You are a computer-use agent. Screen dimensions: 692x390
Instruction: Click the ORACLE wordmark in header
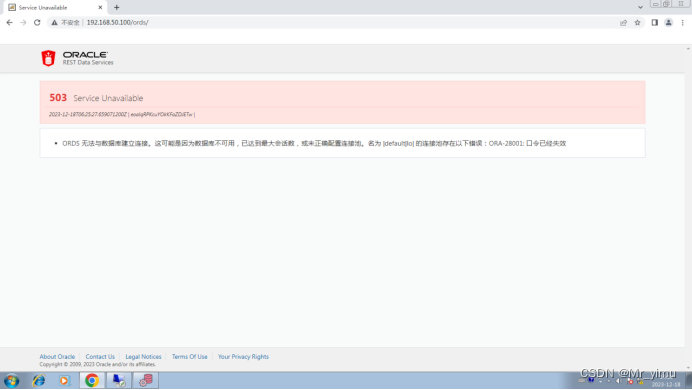click(x=85, y=55)
